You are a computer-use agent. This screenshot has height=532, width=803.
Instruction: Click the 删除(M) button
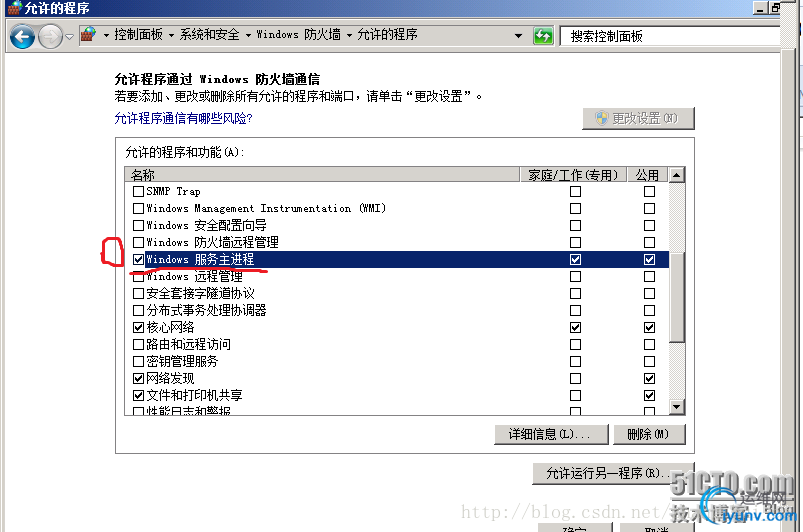(649, 434)
